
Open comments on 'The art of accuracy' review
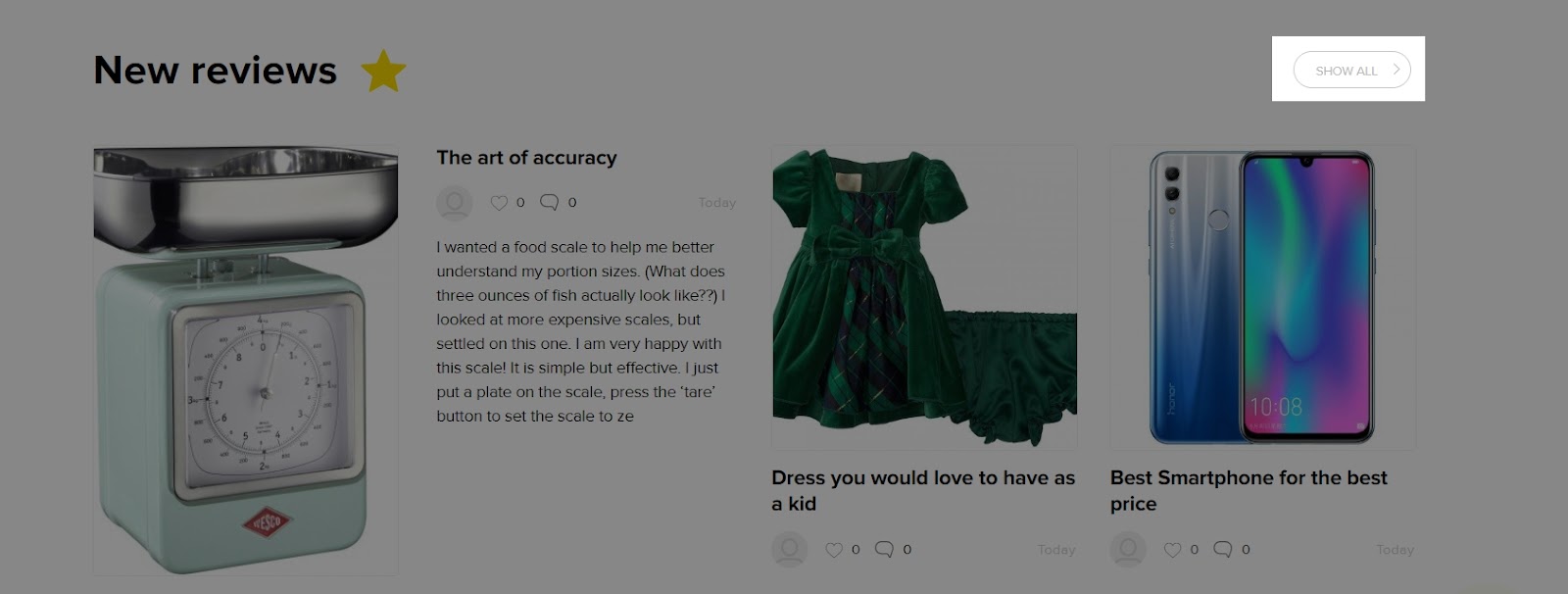(550, 202)
